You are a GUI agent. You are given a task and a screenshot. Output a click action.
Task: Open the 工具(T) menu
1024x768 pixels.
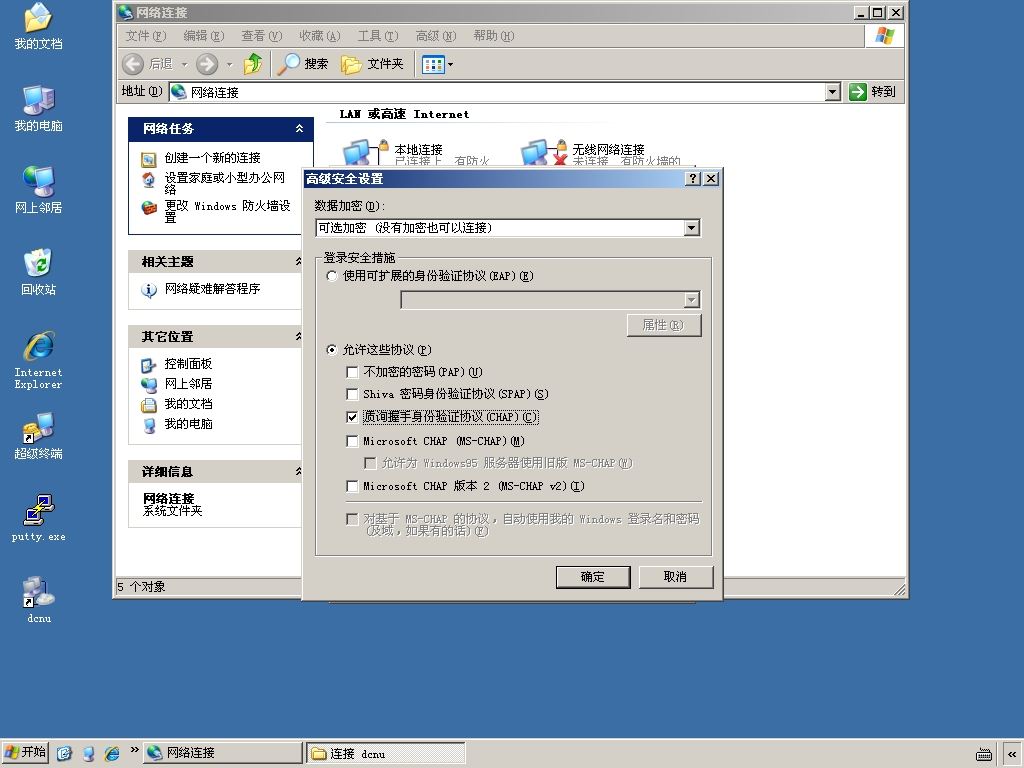[x=377, y=36]
